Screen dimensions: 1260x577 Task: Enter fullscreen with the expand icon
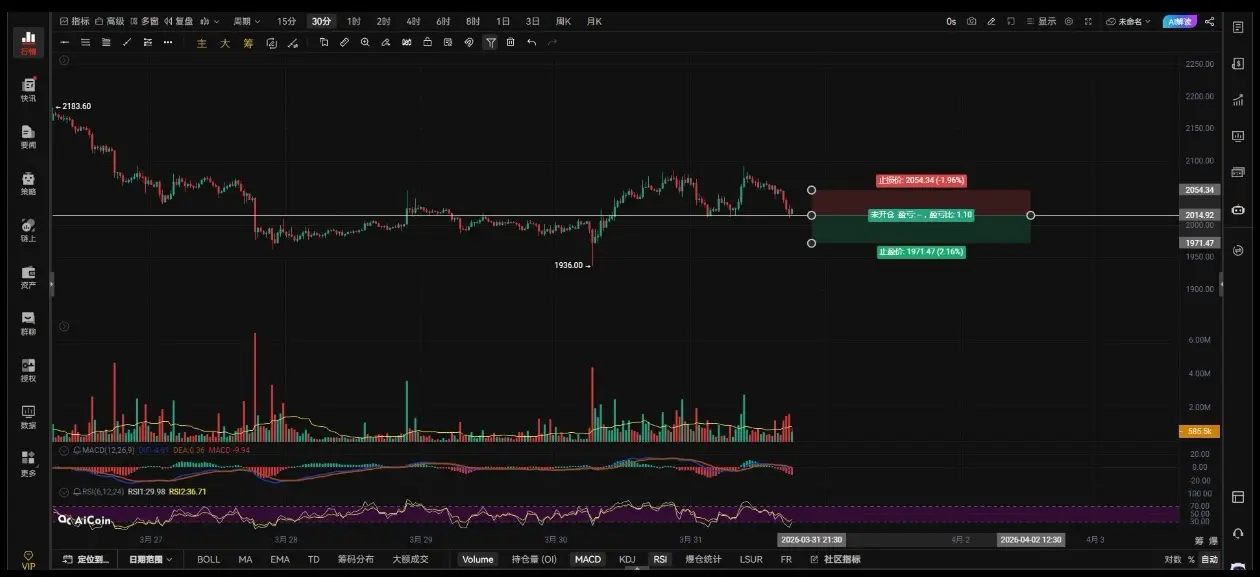(x=1088, y=21)
